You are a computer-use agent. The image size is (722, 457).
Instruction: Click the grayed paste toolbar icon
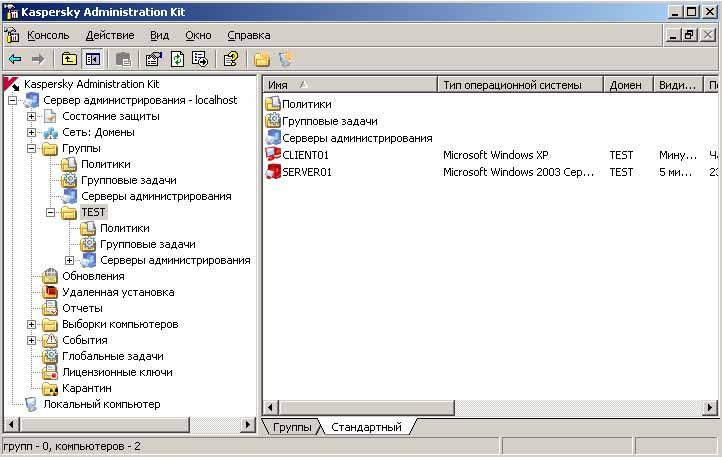coord(123,59)
